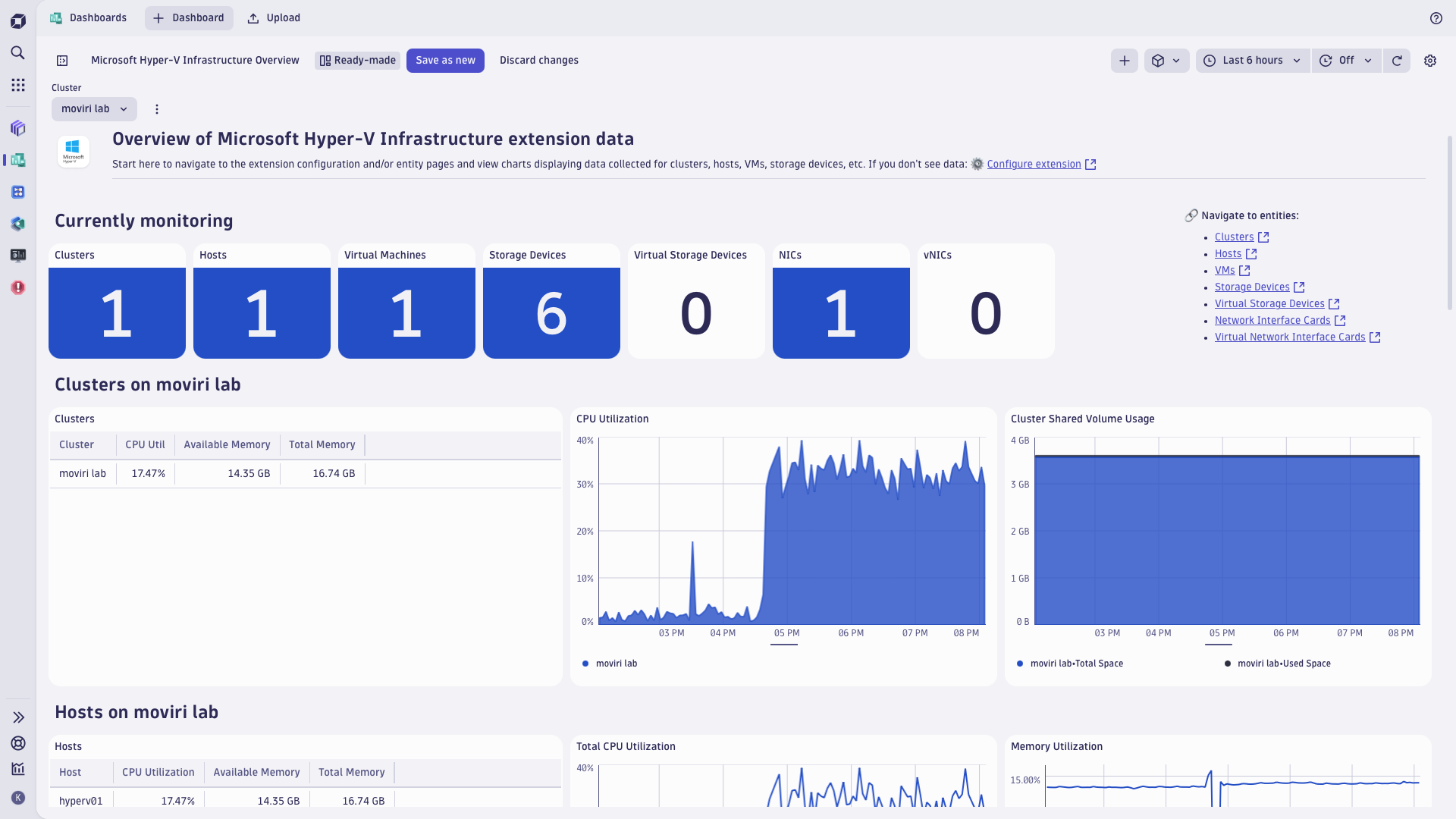Open the VMs entity link
1456x819 pixels.
[1225, 271]
